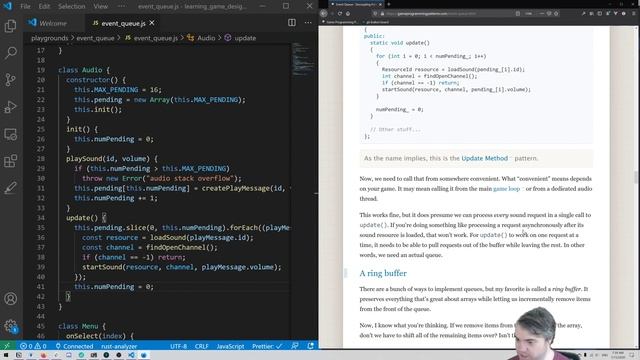Open the Search view in activity bar
This screenshot has height=360, width=640.
[x=10, y=52]
